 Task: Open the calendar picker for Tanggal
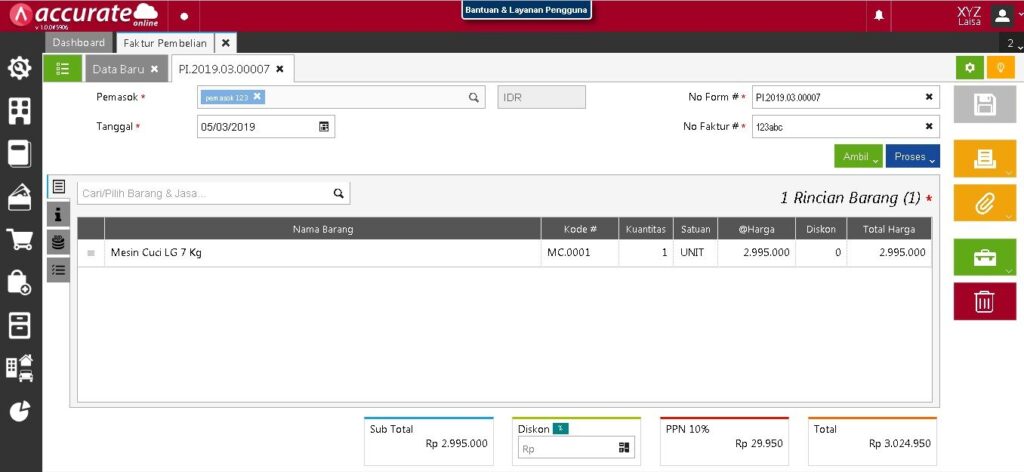[324, 127]
